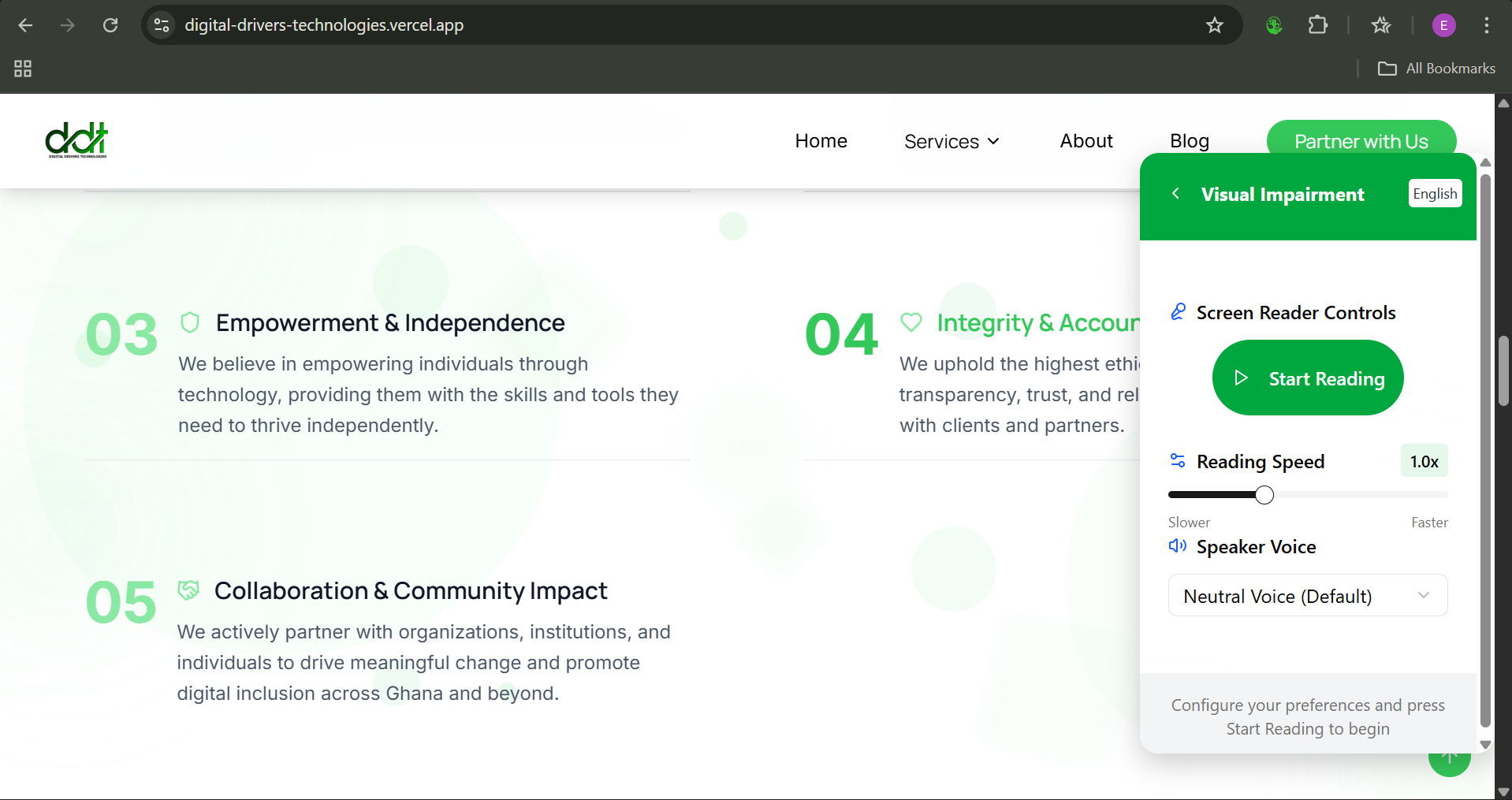Click the Speaker Voice audio icon
Image resolution: width=1512 pixels, height=800 pixels.
tap(1178, 545)
